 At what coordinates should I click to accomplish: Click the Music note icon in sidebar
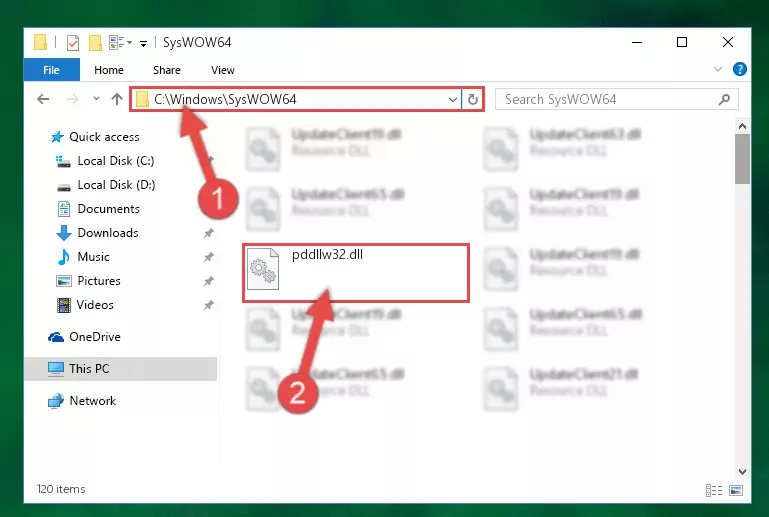64,257
